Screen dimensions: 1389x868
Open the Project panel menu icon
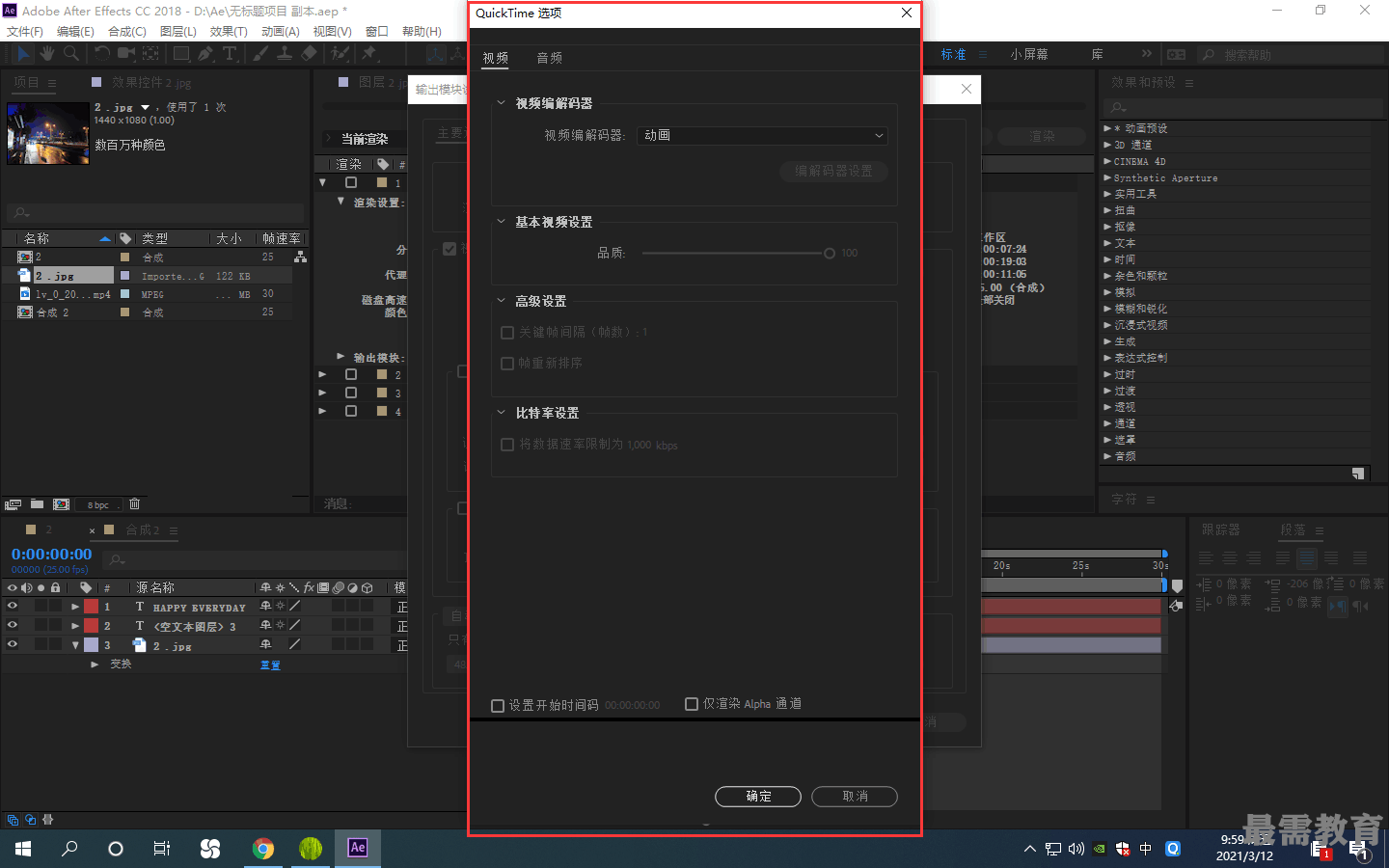point(52,84)
